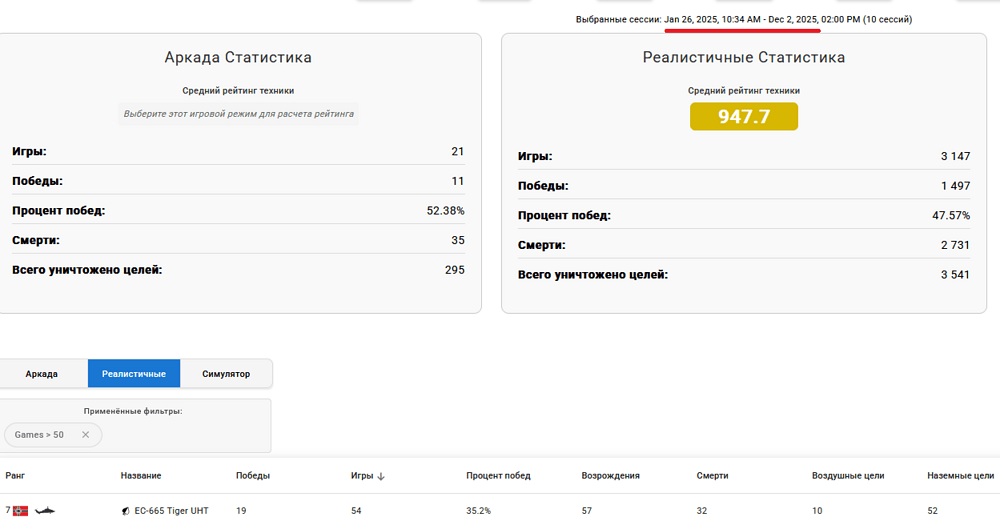Select the Реалистичные tab
The height and width of the screenshot is (529, 1000).
133,374
